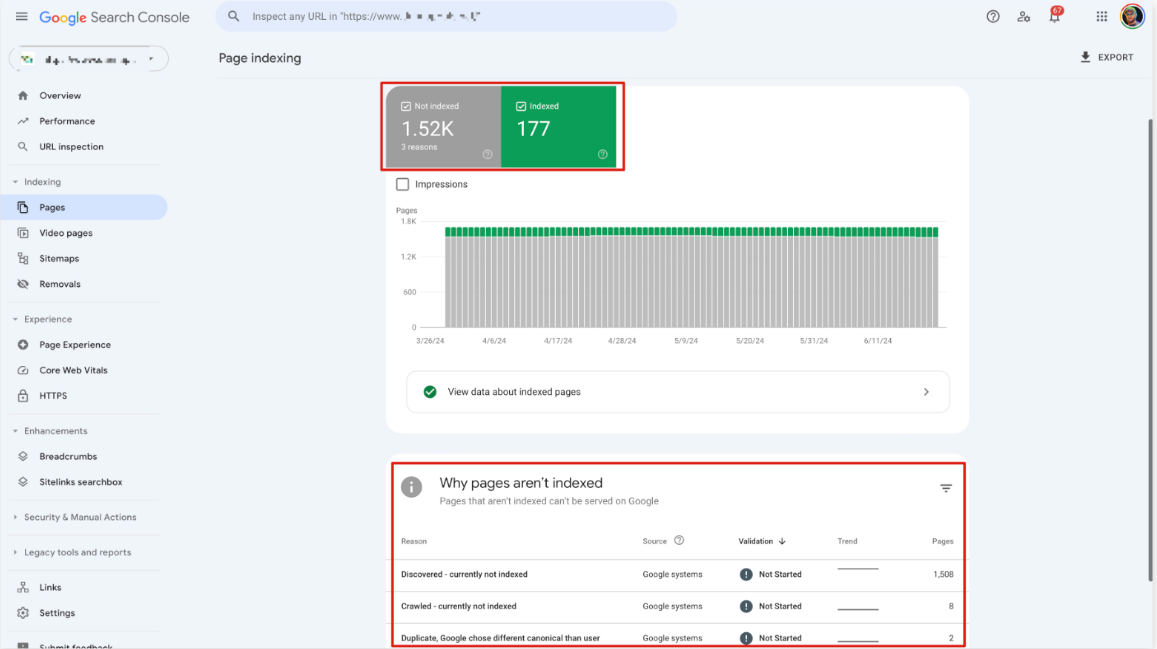Click the Help question mark icon
This screenshot has width=1157, height=649.
tap(993, 17)
